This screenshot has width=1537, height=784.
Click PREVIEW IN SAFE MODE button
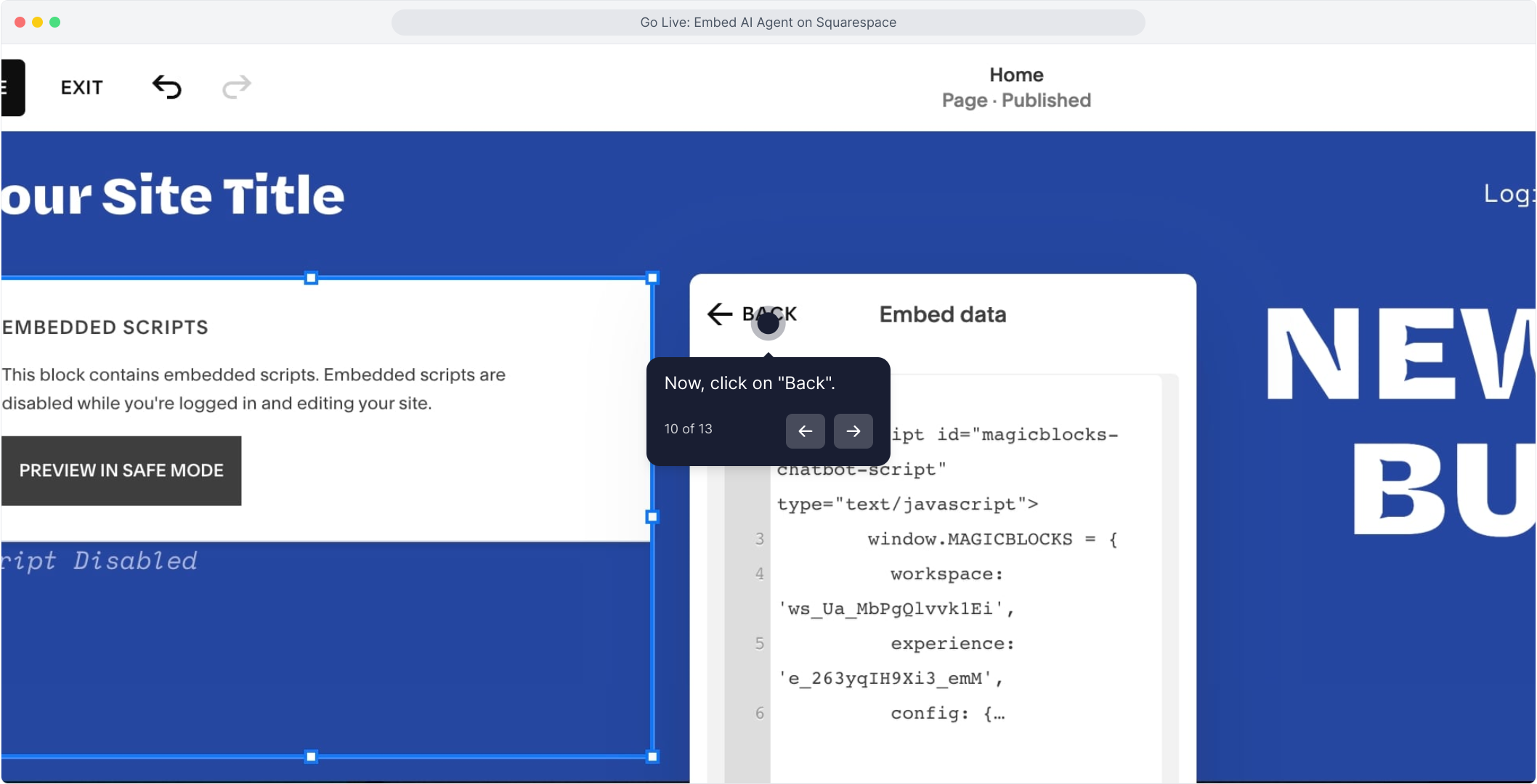tap(121, 470)
